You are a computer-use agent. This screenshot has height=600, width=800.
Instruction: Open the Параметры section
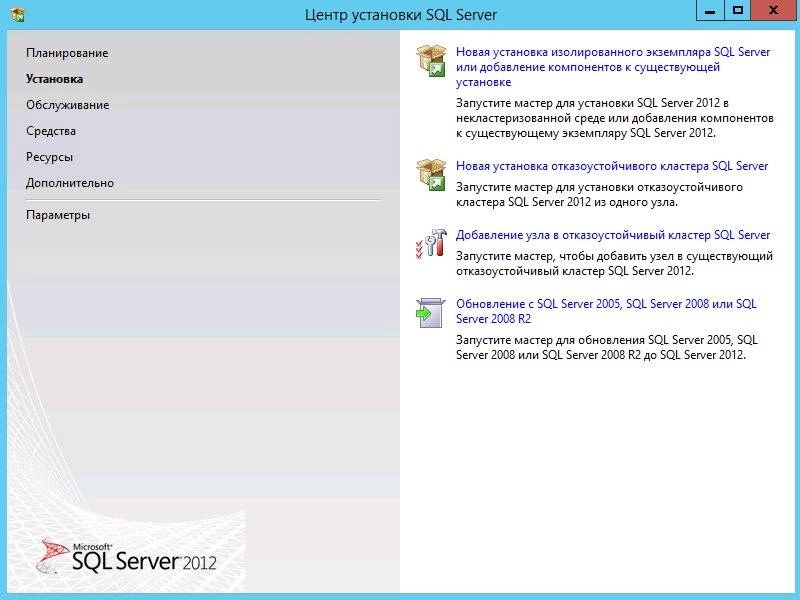pos(58,215)
